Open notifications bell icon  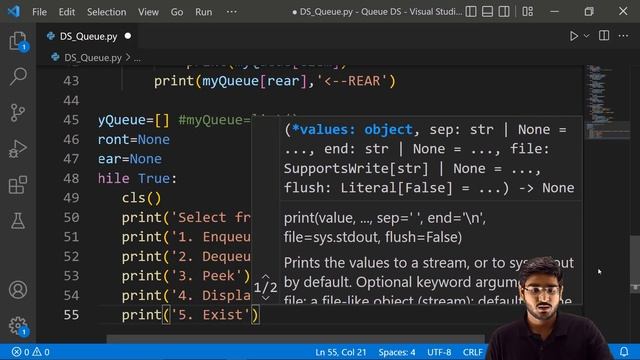(x=624, y=351)
